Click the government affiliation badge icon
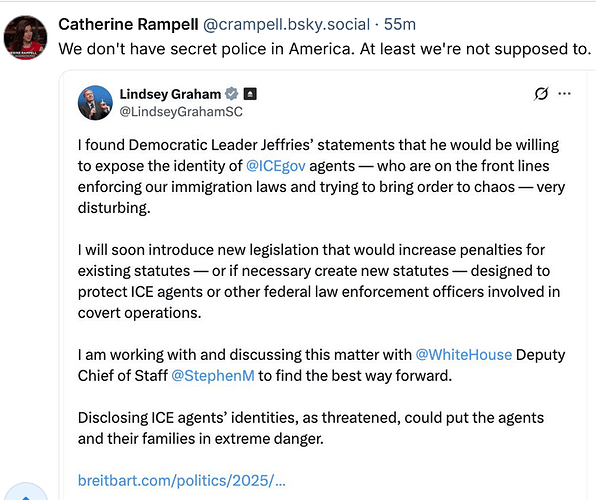The height and width of the screenshot is (500, 596). tap(250, 94)
